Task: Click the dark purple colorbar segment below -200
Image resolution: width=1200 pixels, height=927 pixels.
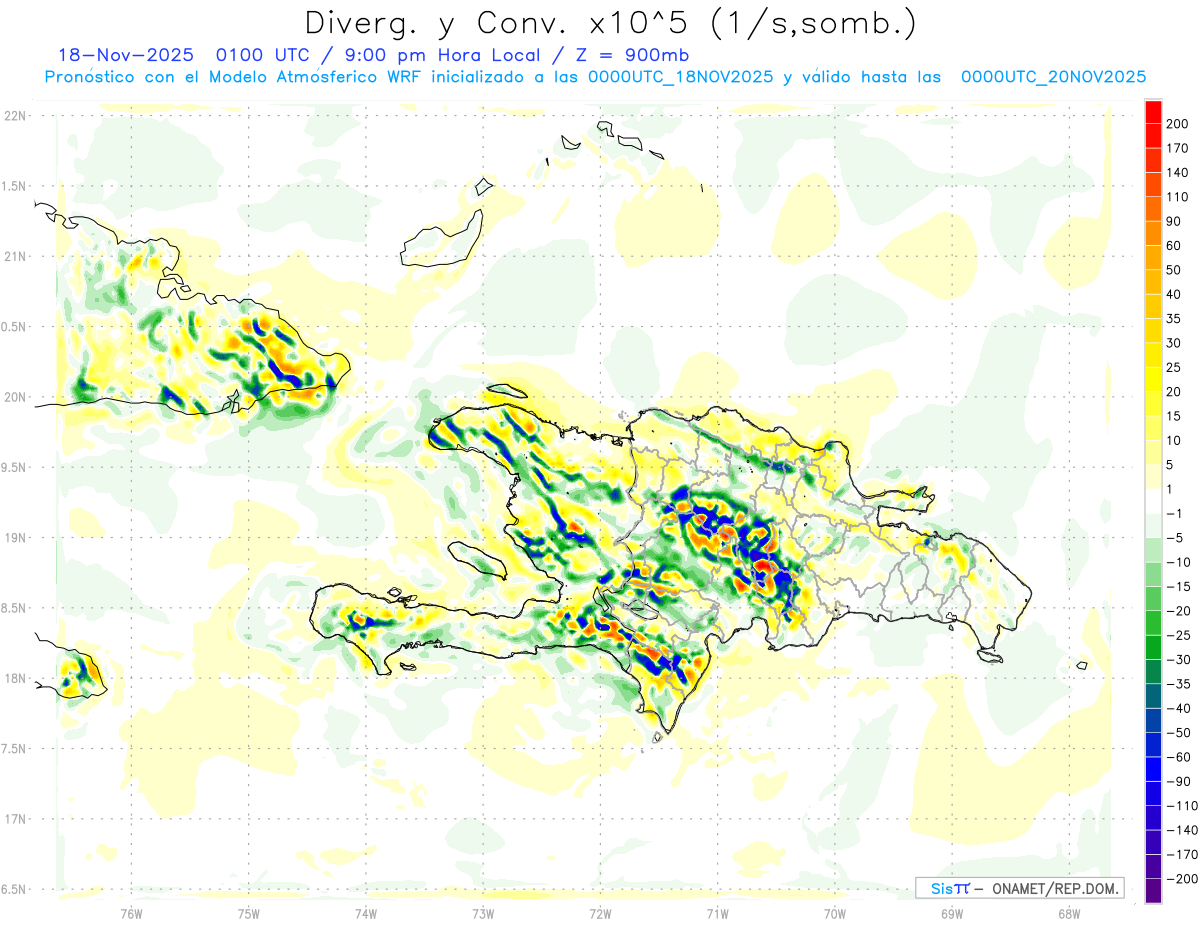Action: tap(1153, 891)
